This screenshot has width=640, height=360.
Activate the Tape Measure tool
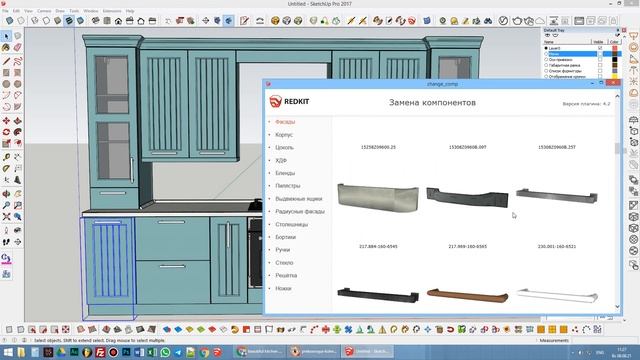6,157
